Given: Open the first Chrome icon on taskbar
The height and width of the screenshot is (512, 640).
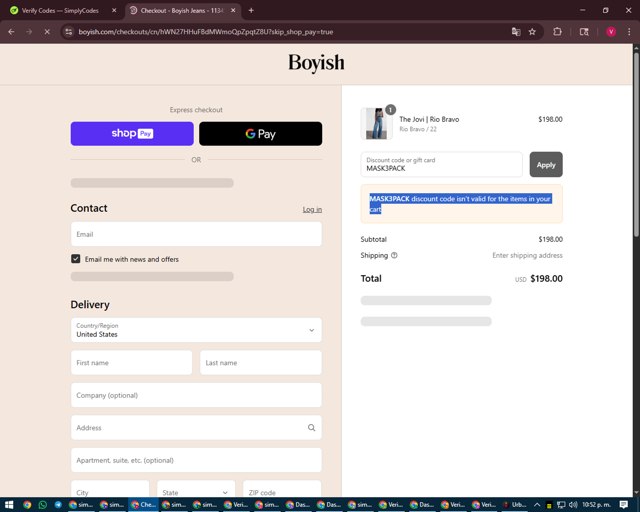Looking at the screenshot, I should click(x=27, y=505).
